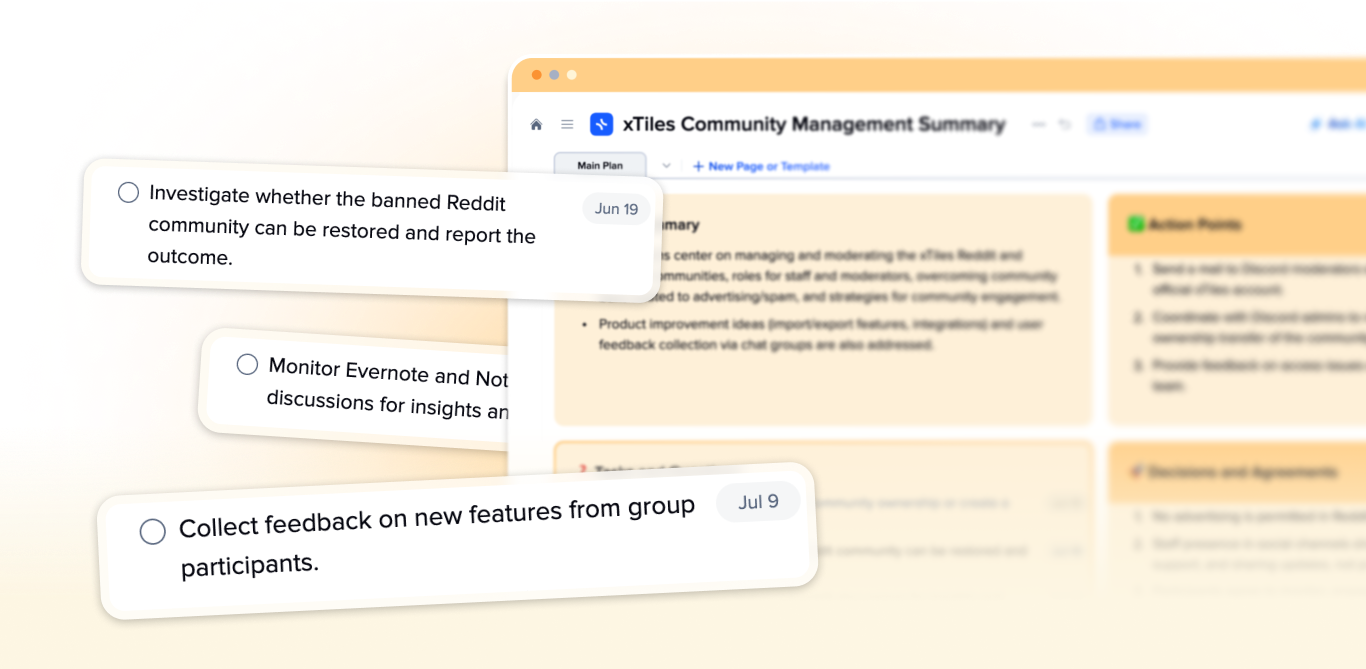Viewport: 1366px width, 669px height.
Task: Open the hamburger menu icon
Action: [567, 125]
